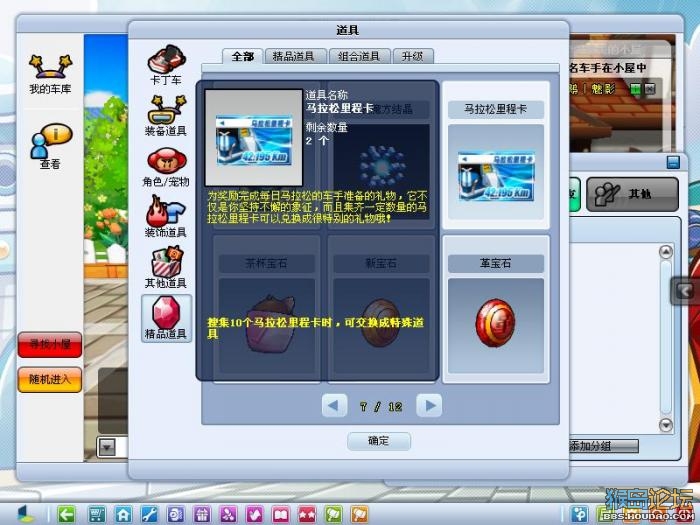Click the green status icon in house panel
The height and width of the screenshot is (525, 700).
point(635,89)
